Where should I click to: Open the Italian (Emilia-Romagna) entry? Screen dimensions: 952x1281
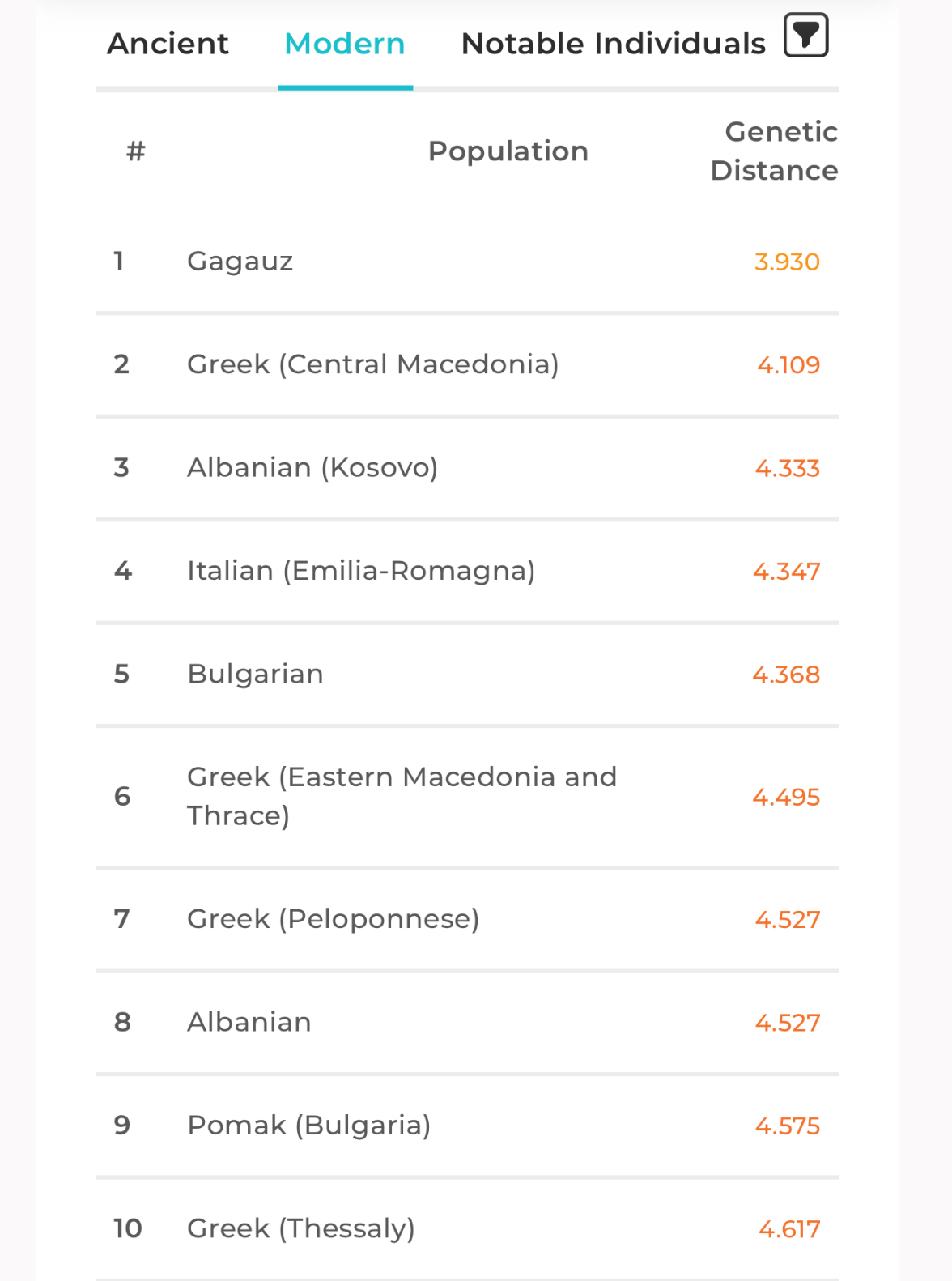[x=361, y=571]
